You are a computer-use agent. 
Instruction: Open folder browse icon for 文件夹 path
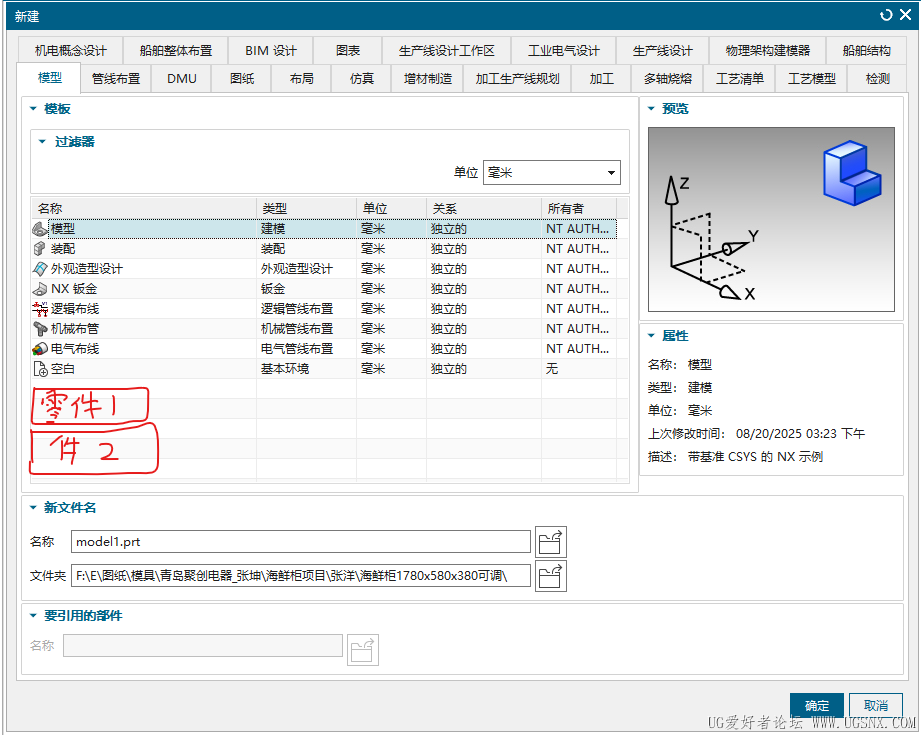tap(551, 575)
